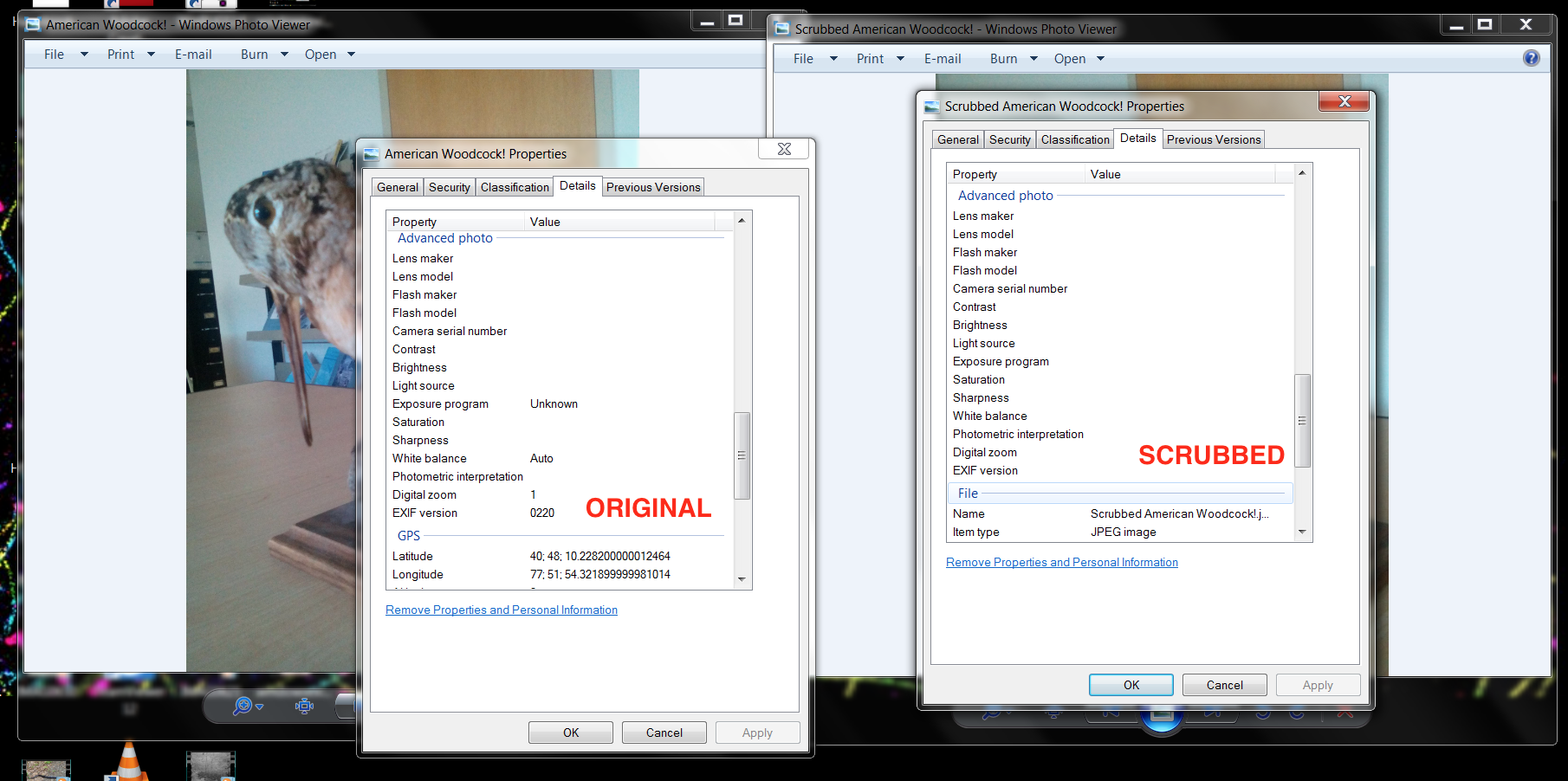Close the Scrubbed American Woodcock! Properties dialog
This screenshot has width=1568, height=781.
click(1344, 101)
